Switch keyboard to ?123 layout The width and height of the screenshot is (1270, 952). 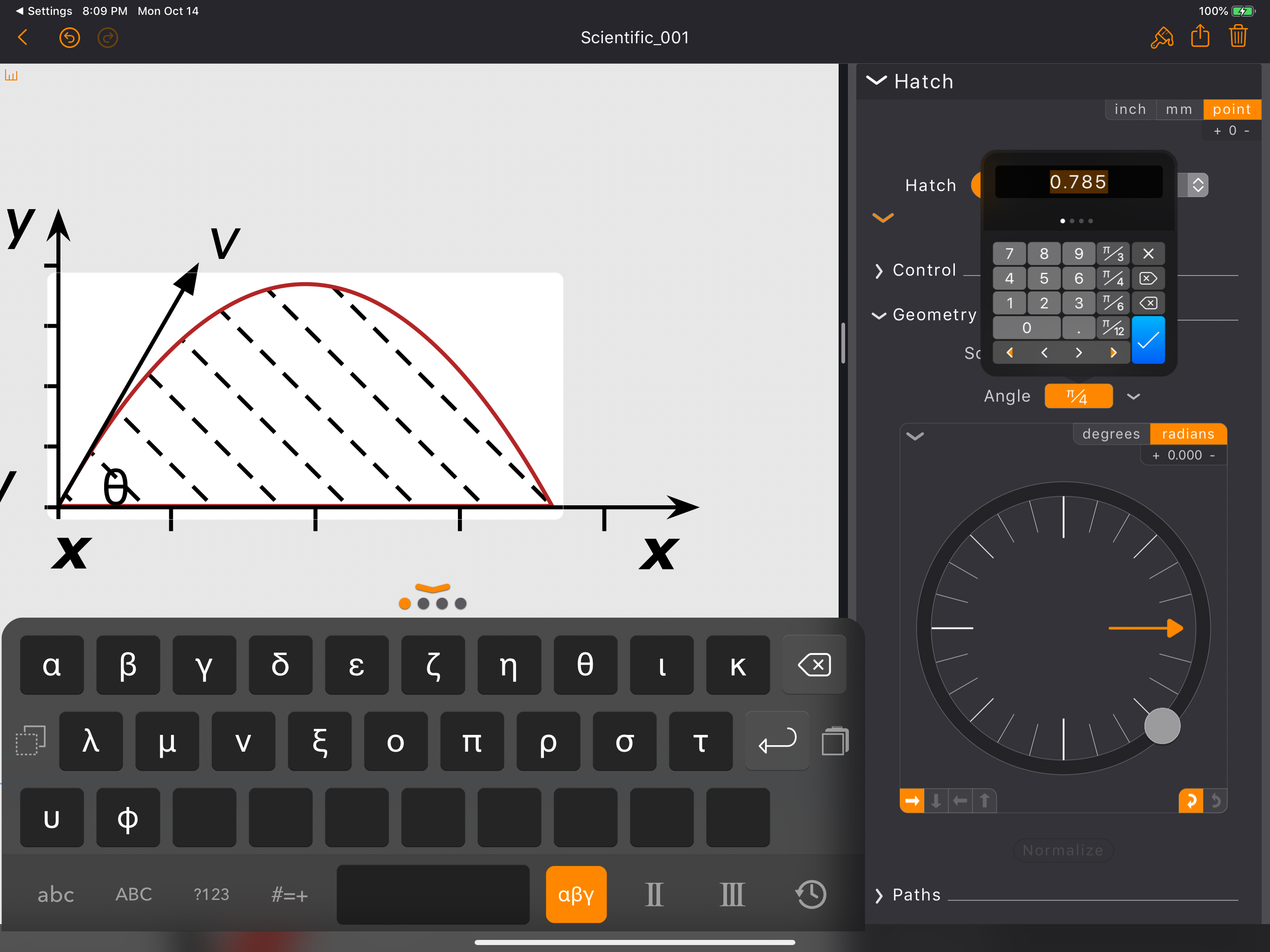coord(212,894)
